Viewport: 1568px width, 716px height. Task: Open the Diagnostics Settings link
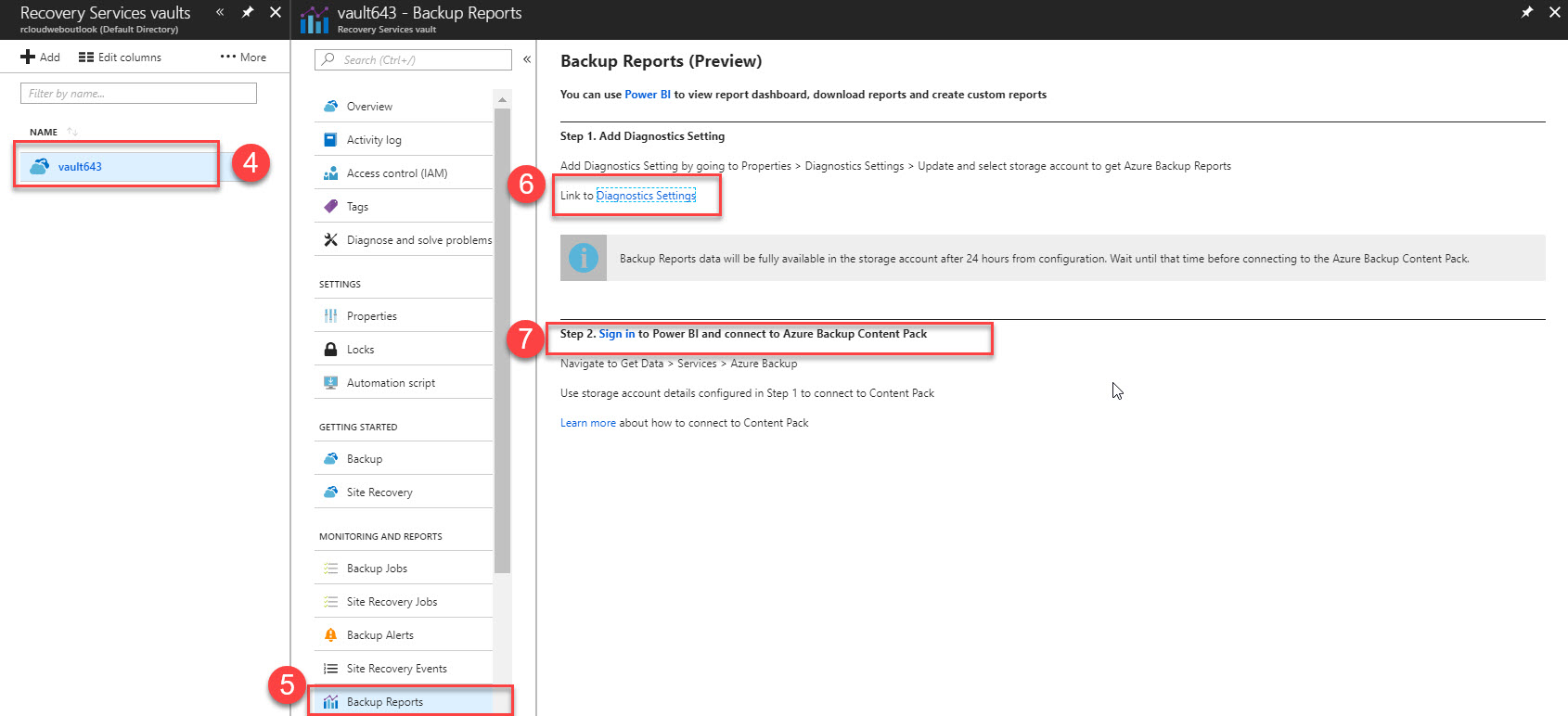[x=646, y=196]
